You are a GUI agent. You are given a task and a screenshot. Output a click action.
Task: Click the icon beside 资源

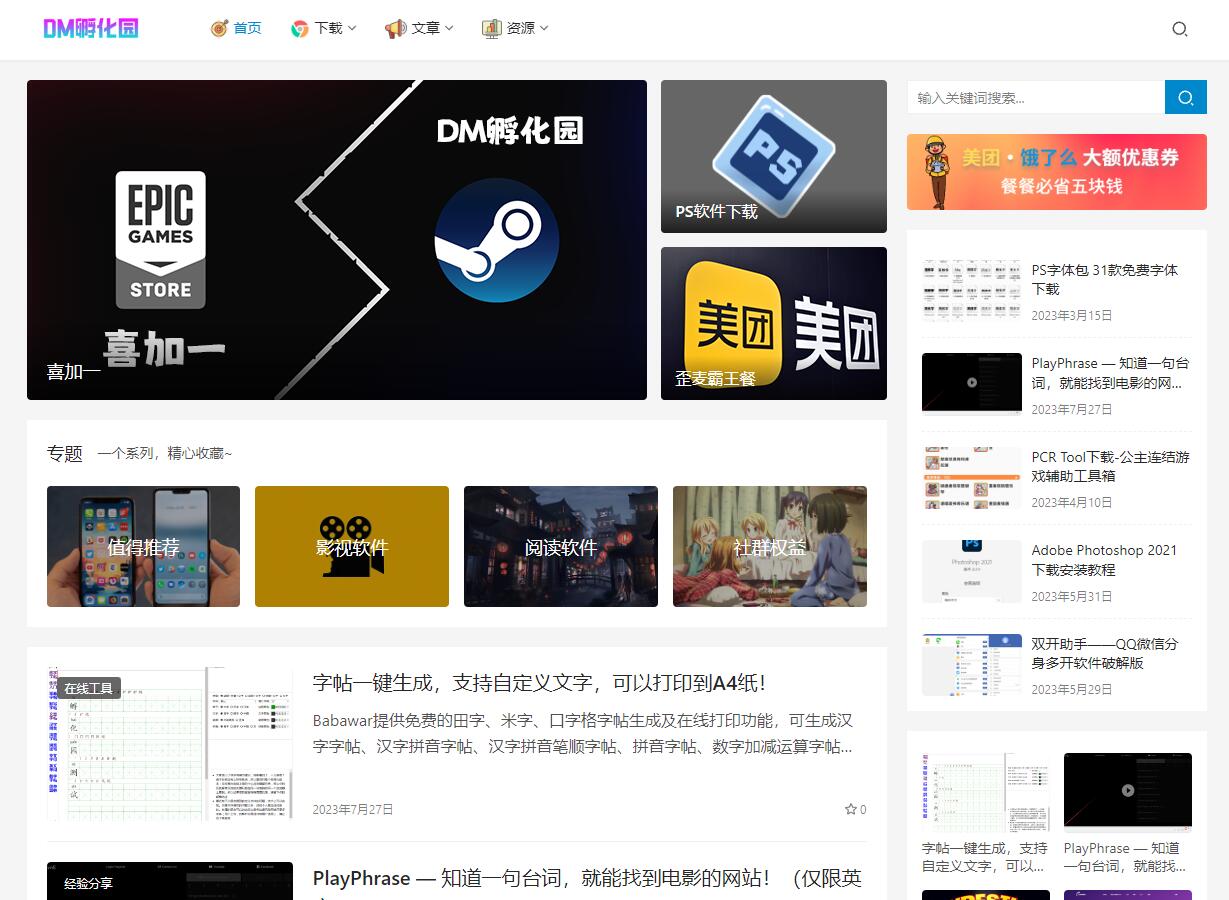491,28
